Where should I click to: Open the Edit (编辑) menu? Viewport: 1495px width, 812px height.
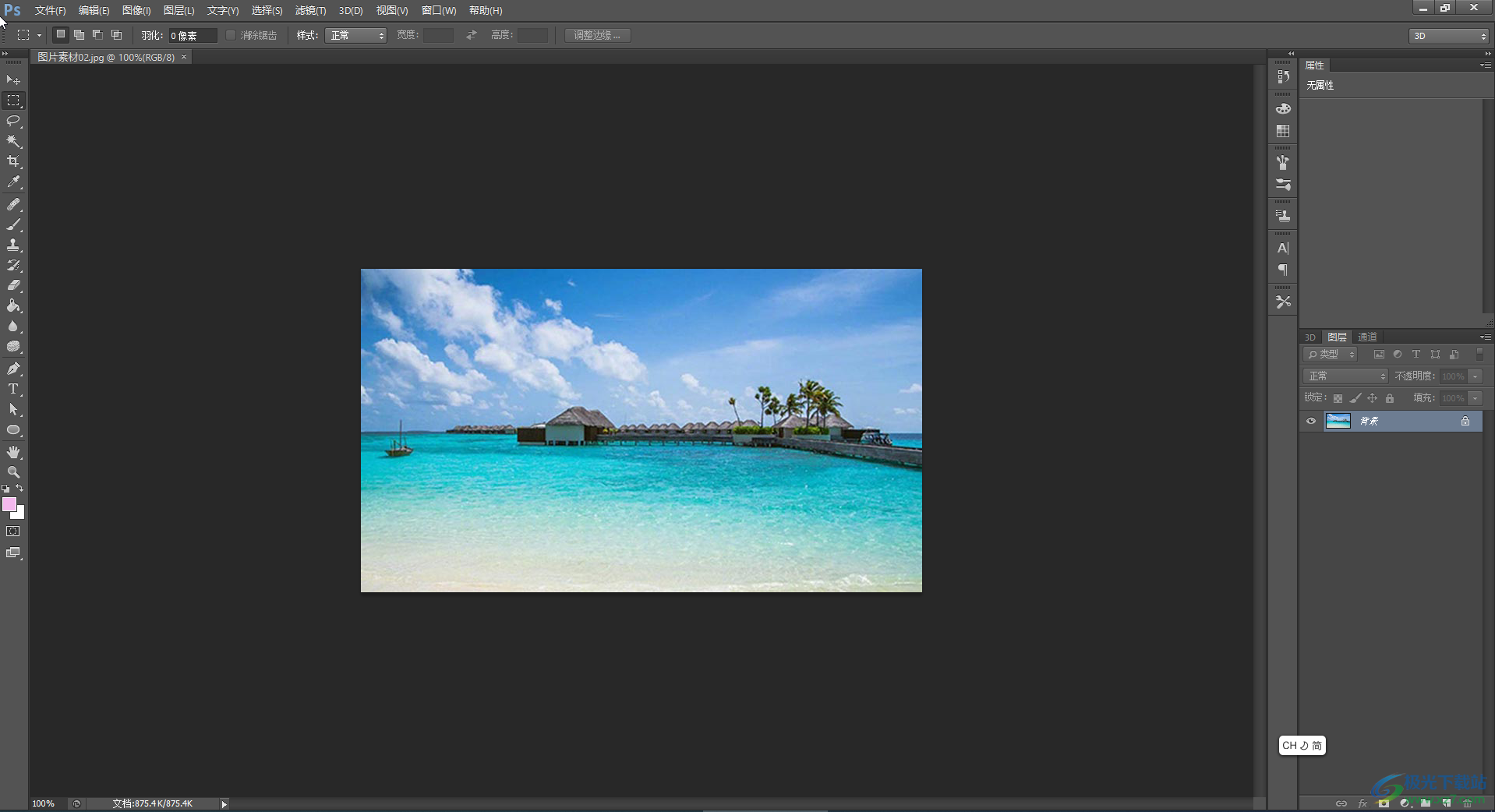[x=94, y=10]
